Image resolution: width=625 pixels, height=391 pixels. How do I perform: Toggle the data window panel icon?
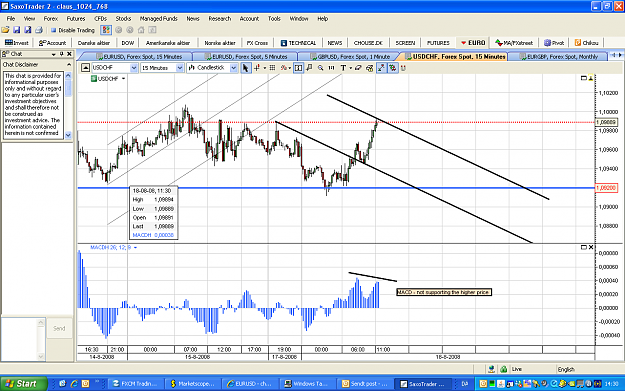(298, 68)
